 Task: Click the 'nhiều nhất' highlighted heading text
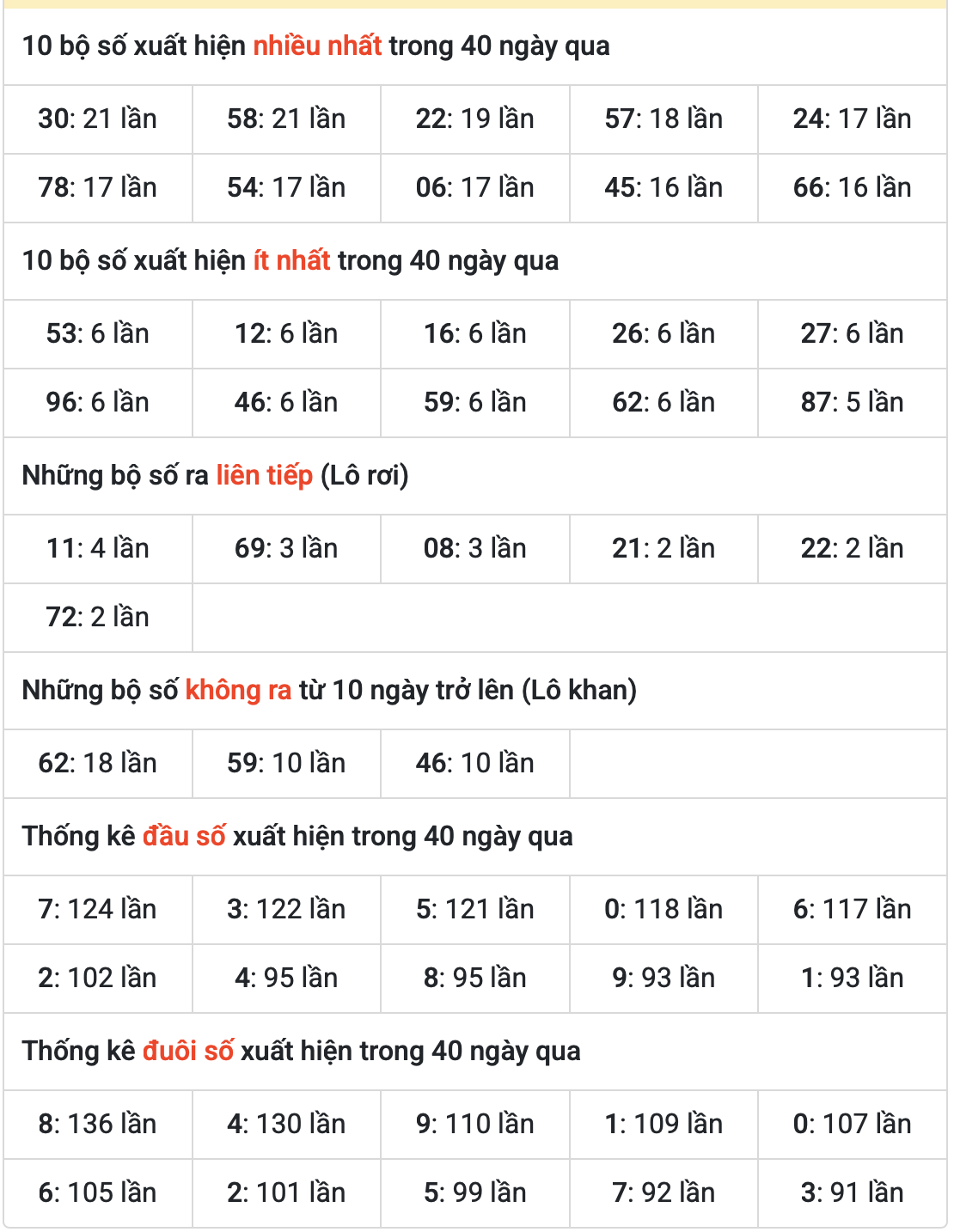(317, 46)
